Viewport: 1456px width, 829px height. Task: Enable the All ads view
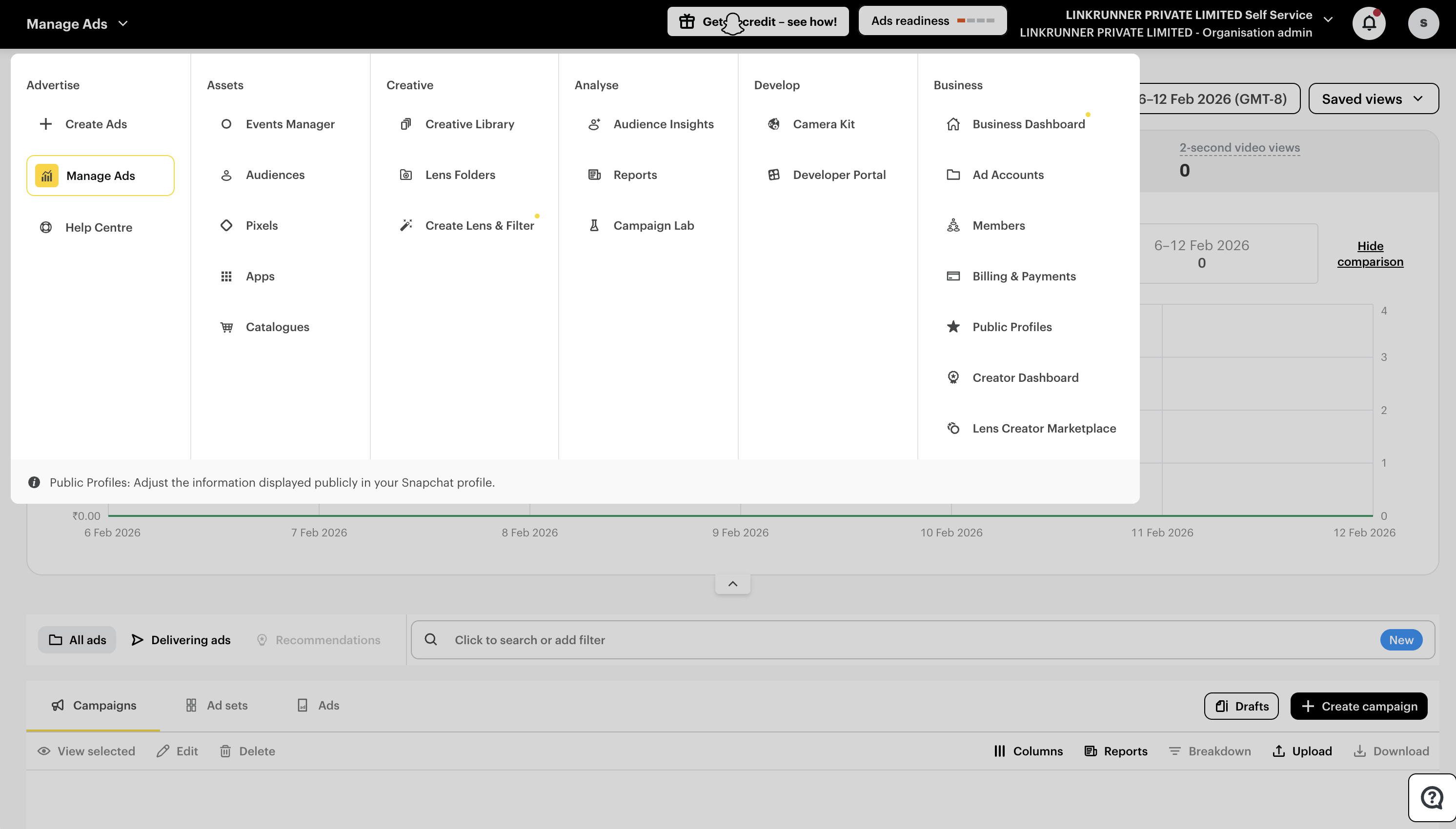77,639
